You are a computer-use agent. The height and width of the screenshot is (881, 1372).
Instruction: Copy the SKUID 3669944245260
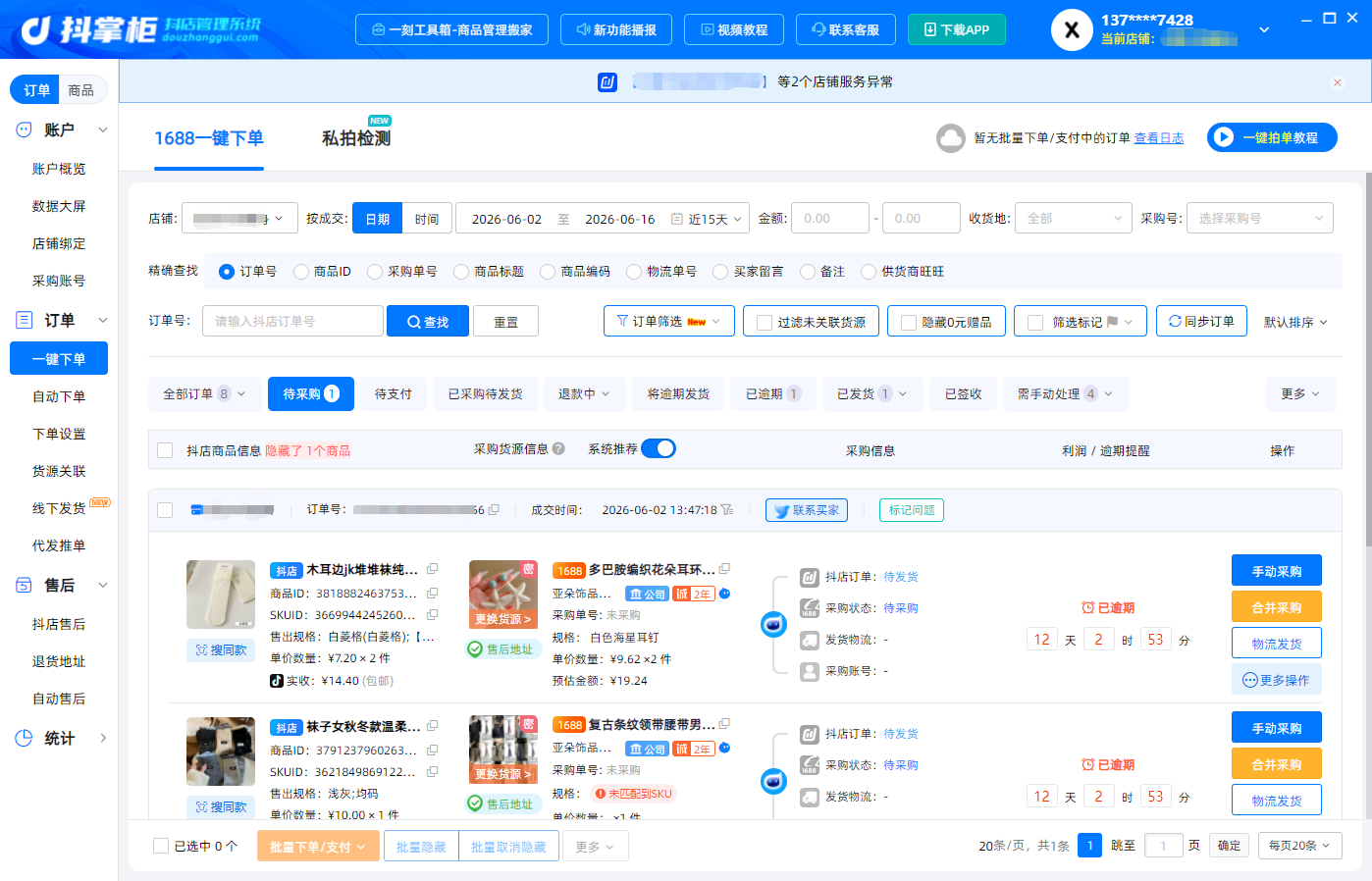(x=432, y=614)
